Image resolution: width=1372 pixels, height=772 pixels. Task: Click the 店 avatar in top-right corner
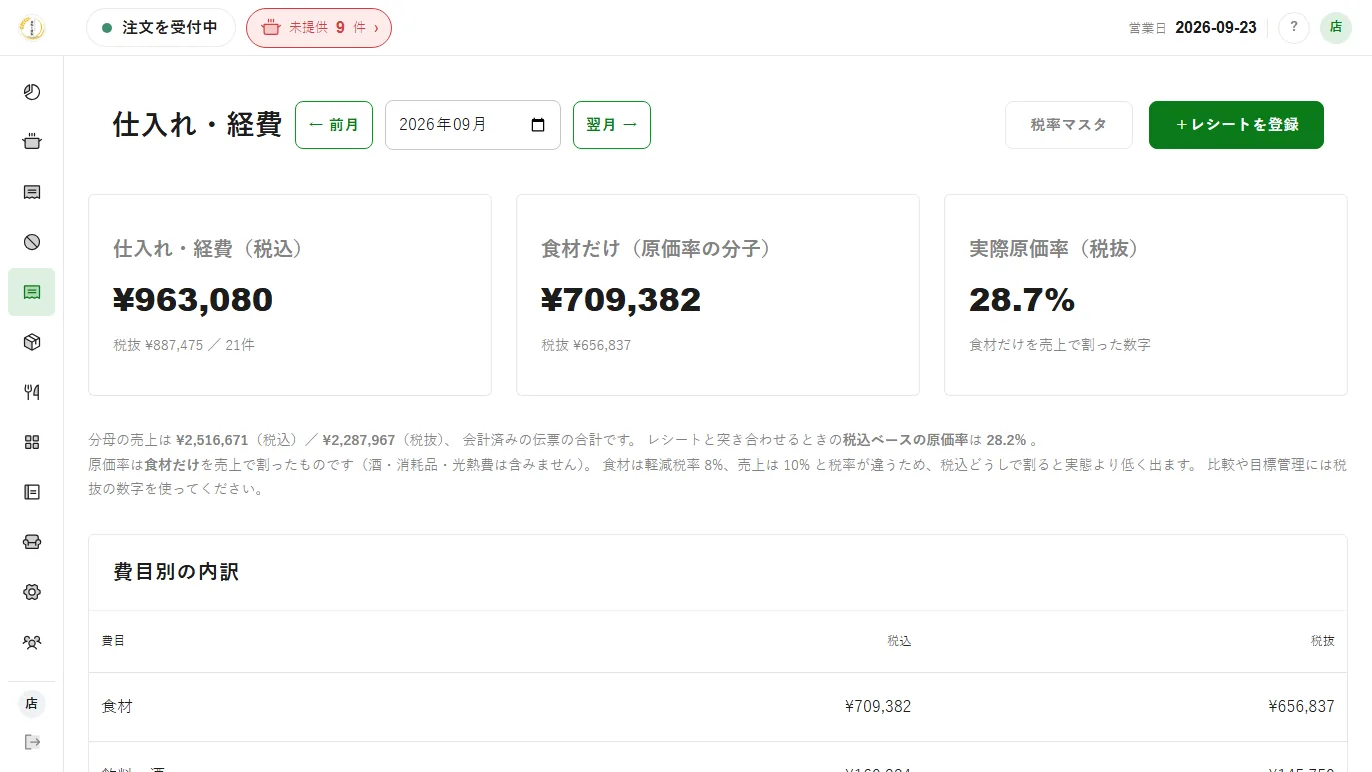click(1336, 28)
